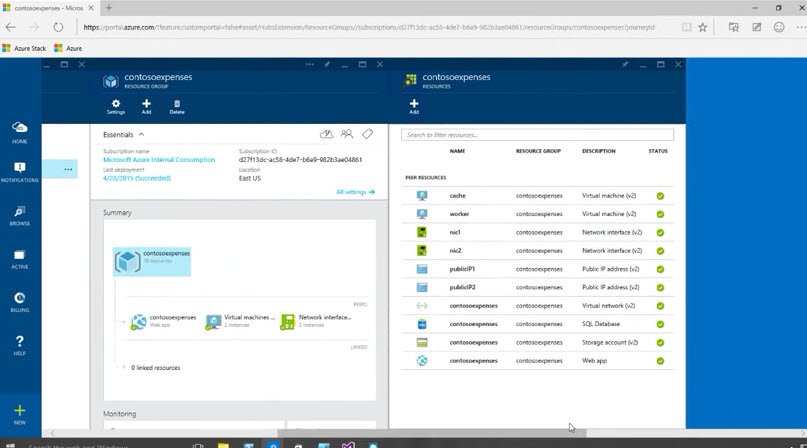Open the ellipsis menu on resource group blade
The height and width of the screenshot is (448, 807).
pyautogui.click(x=309, y=64)
